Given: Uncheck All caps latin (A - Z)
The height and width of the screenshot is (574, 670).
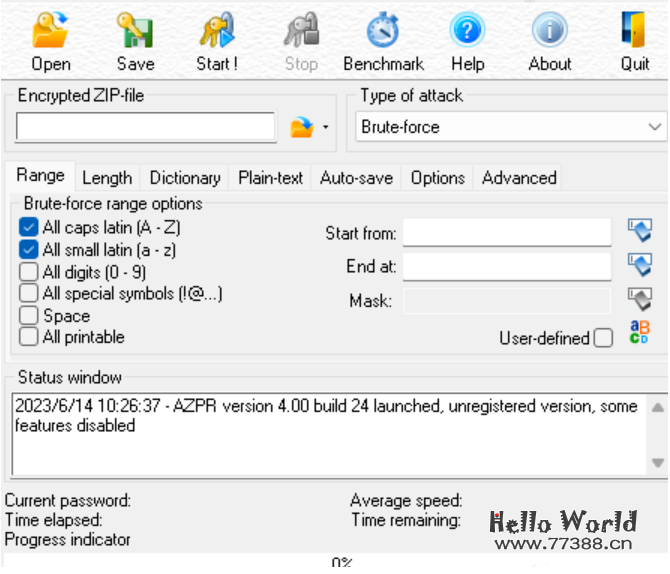Looking at the screenshot, I should click(29, 228).
